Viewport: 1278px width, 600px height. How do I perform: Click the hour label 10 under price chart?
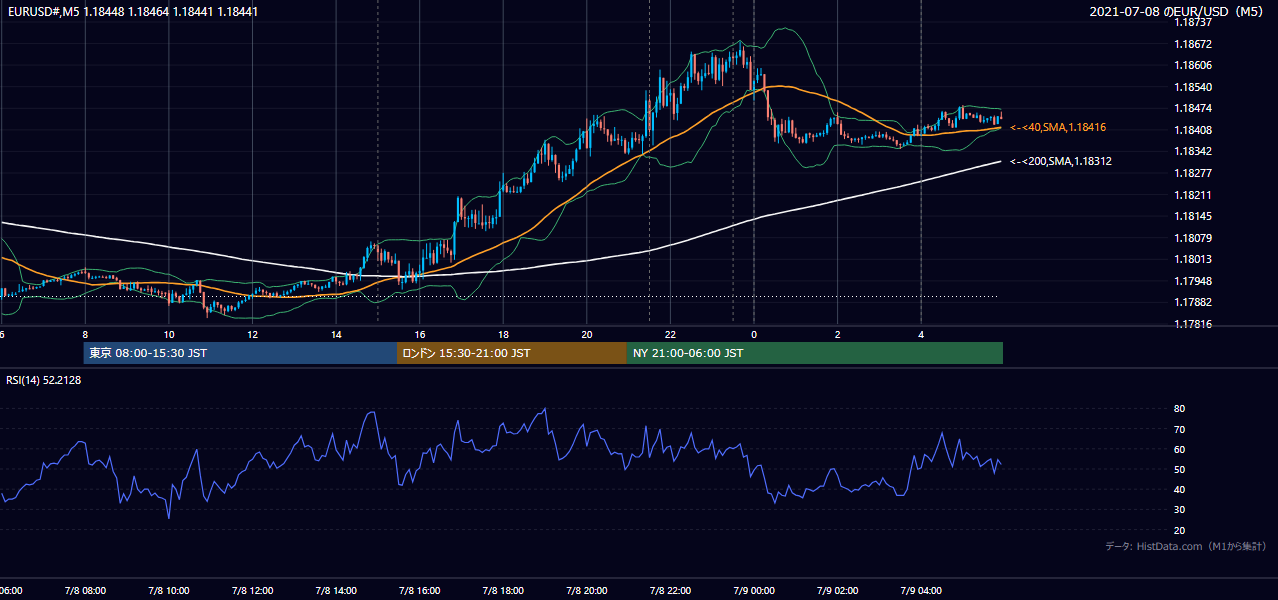(169, 334)
